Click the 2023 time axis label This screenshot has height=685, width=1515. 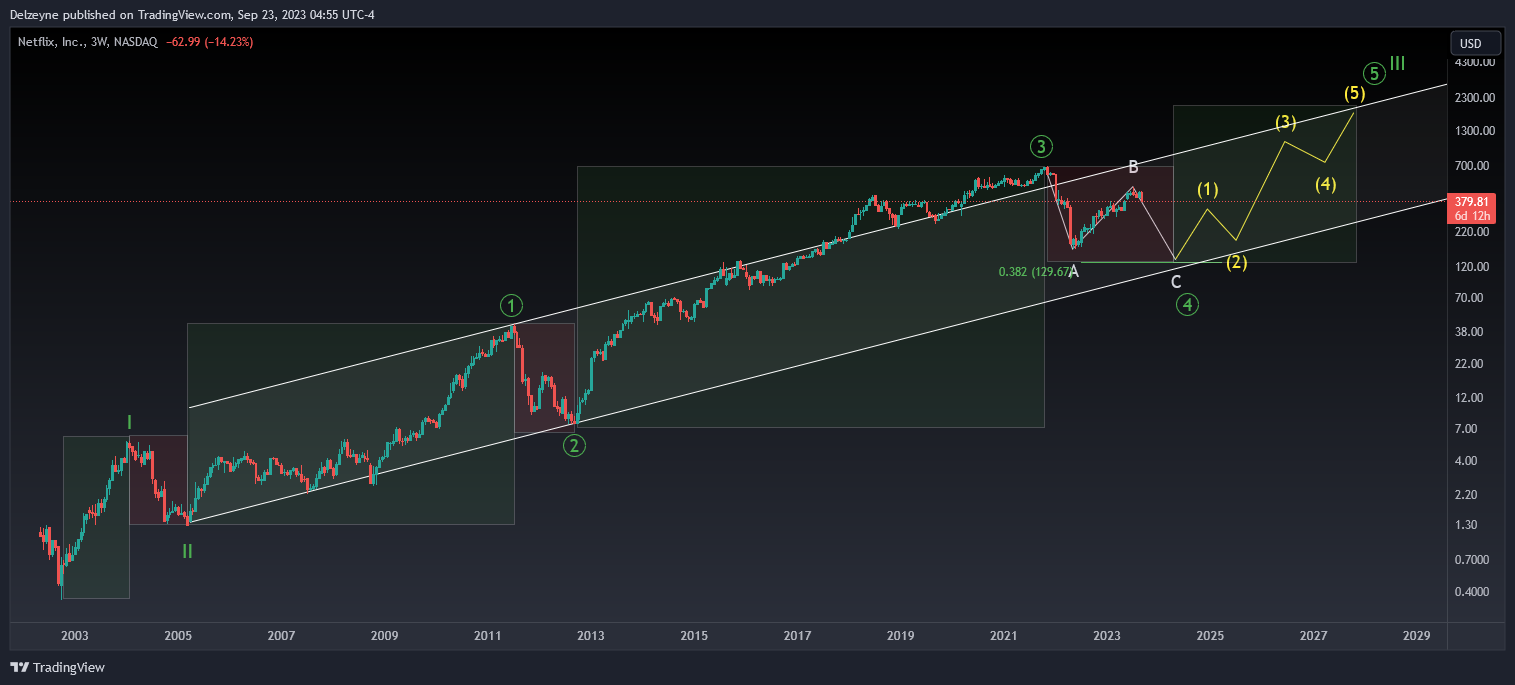1107,636
